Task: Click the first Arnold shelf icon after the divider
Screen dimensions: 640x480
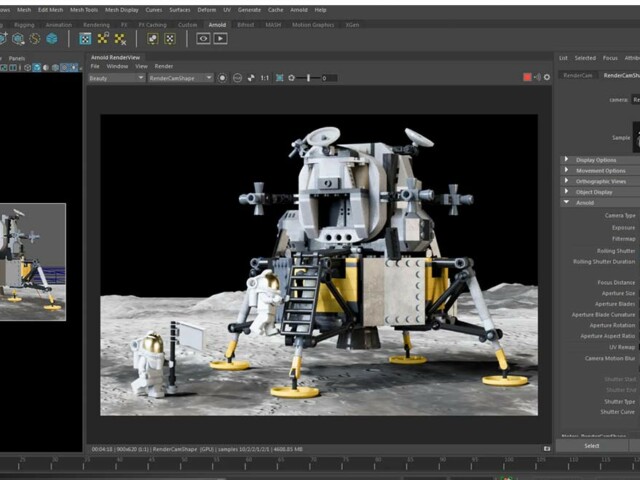Action: pyautogui.click(x=85, y=38)
